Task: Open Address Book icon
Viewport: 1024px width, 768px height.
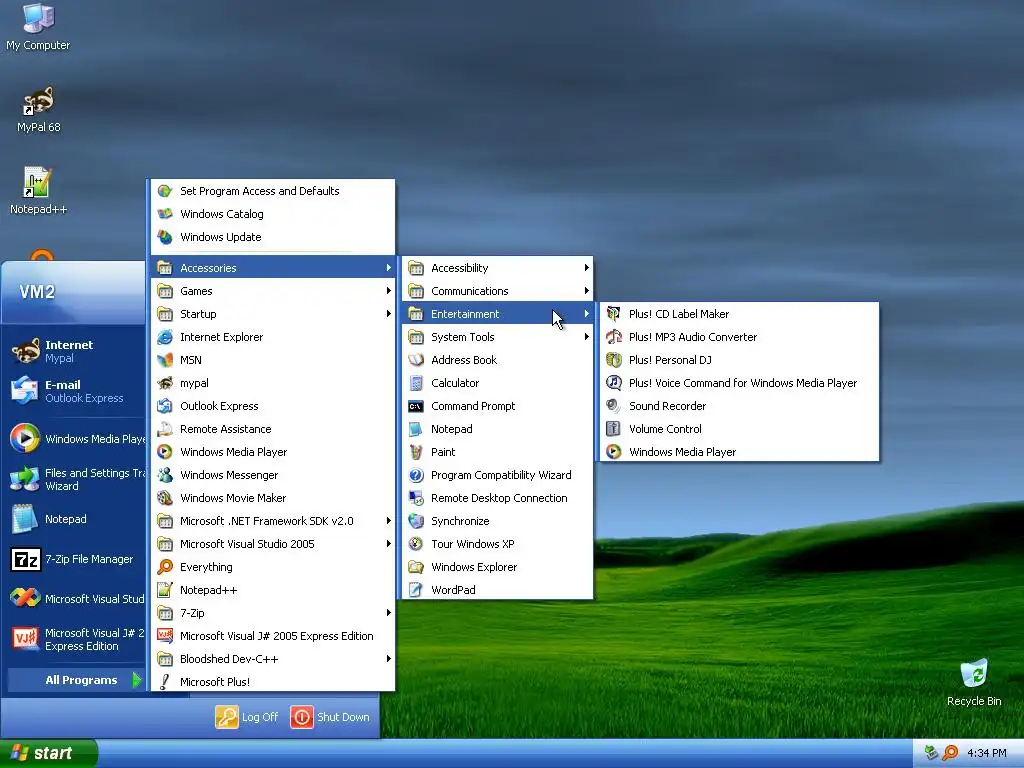Action: click(416, 360)
